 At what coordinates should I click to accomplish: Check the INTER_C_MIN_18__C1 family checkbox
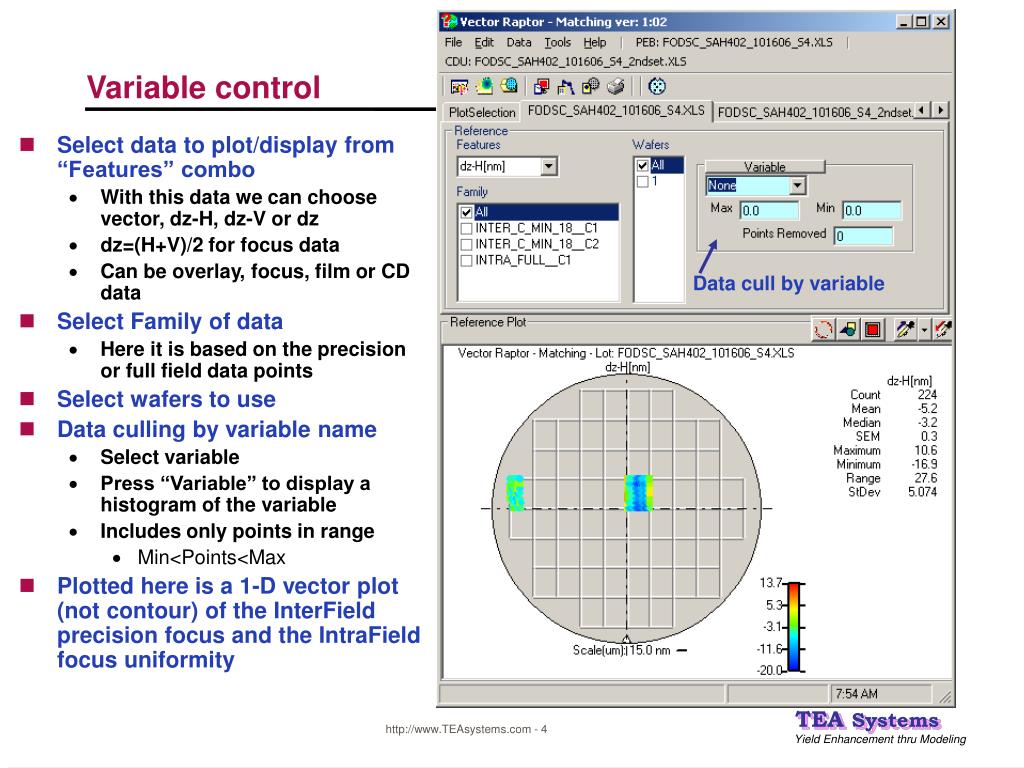click(x=466, y=229)
